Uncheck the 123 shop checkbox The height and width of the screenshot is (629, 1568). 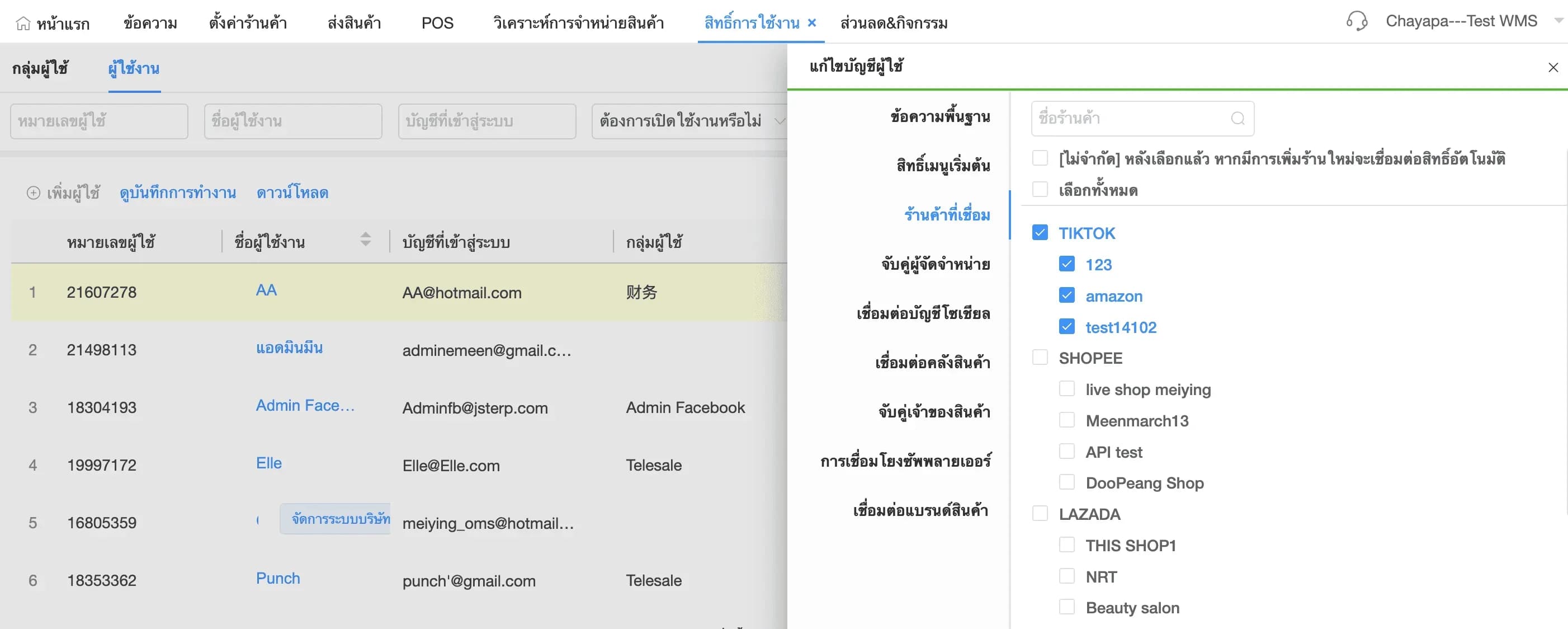[x=1066, y=264]
